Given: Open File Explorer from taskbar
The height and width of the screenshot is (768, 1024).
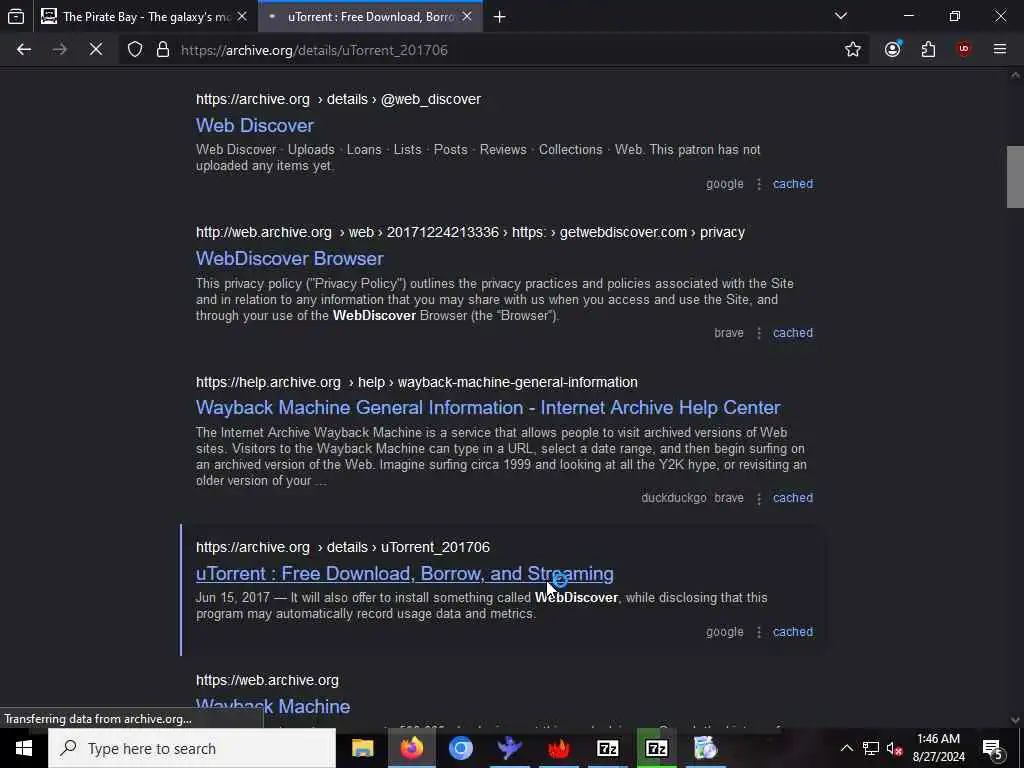Looking at the screenshot, I should [x=362, y=748].
